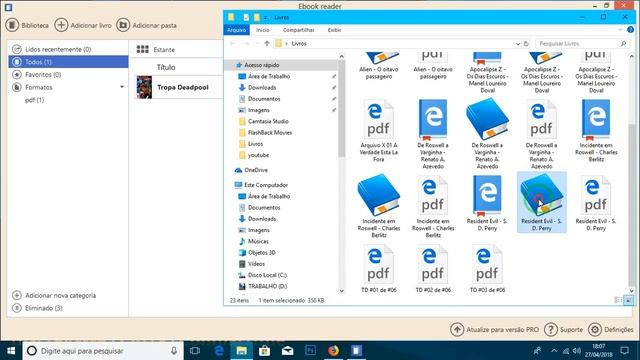Open Firefox from the taskbar
This screenshot has height=360, width=640.
pos(333,351)
